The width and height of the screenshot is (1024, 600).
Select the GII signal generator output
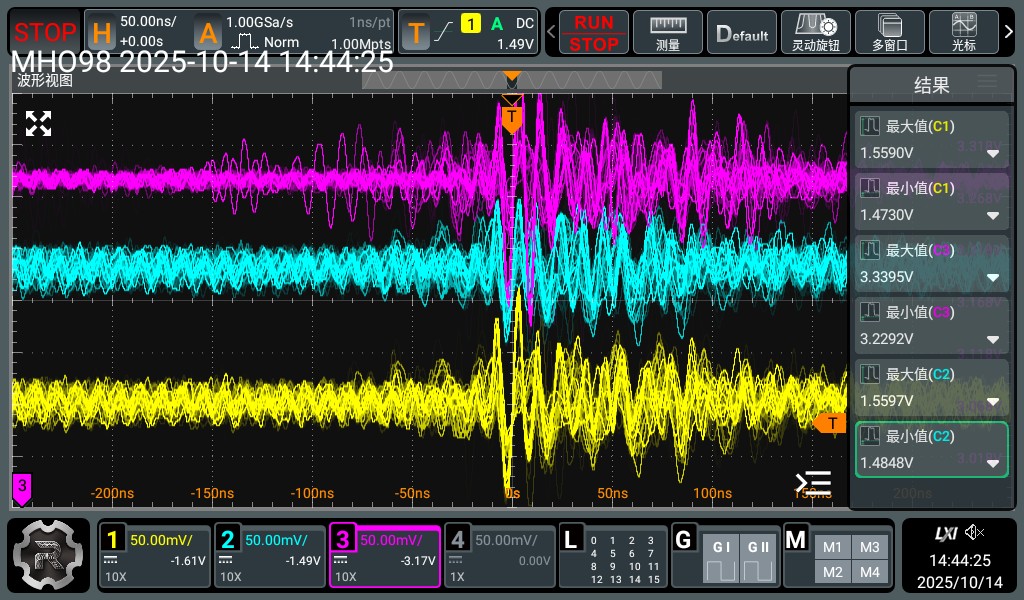pyautogui.click(x=757, y=560)
